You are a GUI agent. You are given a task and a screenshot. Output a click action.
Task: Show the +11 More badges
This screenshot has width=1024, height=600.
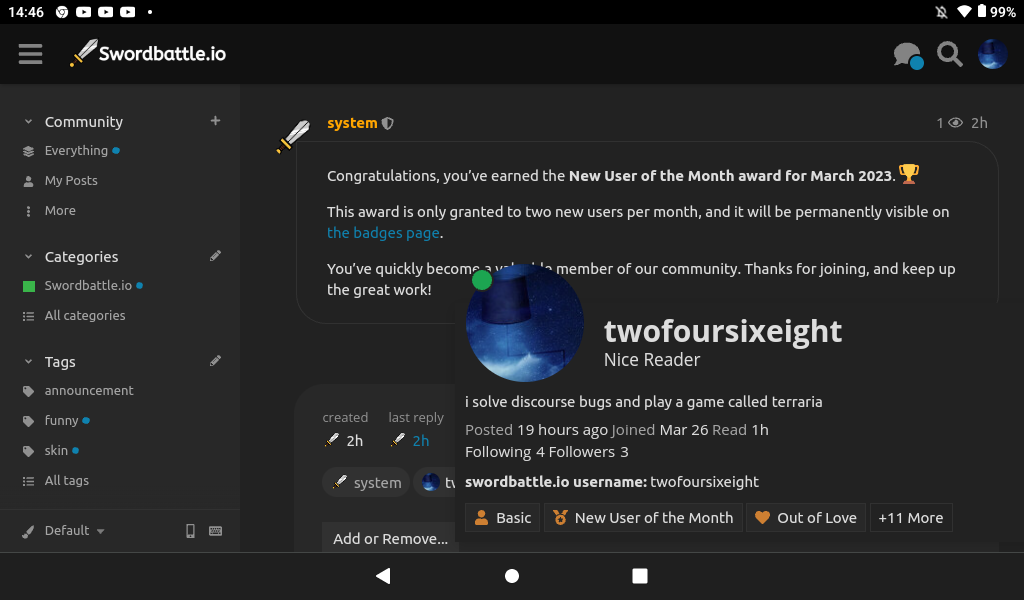[911, 518]
